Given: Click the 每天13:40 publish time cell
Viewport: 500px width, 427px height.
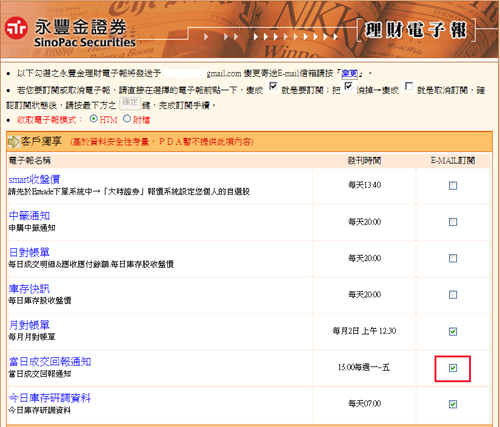Looking at the screenshot, I should coord(364,185).
